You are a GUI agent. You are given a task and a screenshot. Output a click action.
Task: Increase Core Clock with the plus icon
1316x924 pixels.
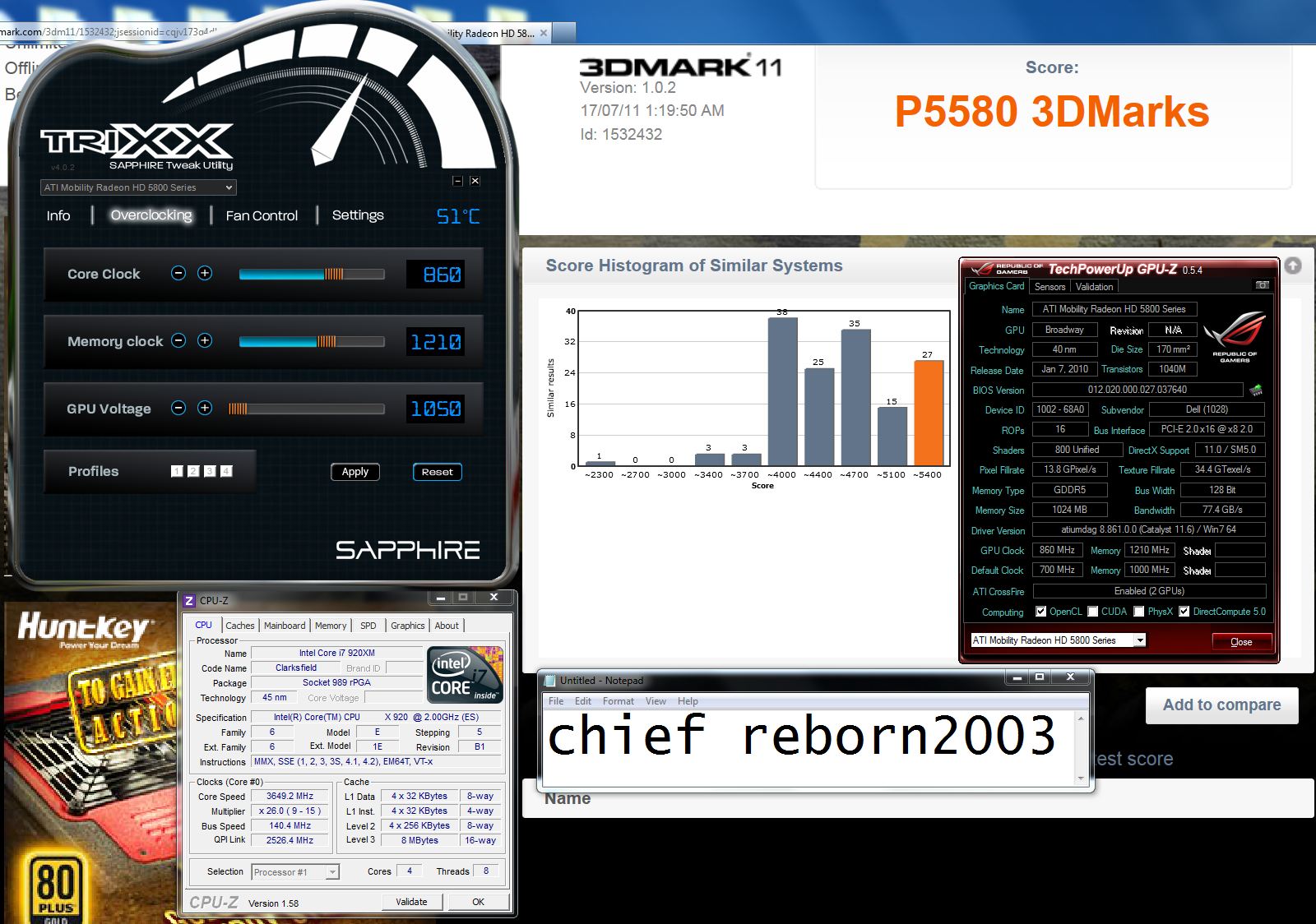[x=205, y=273]
